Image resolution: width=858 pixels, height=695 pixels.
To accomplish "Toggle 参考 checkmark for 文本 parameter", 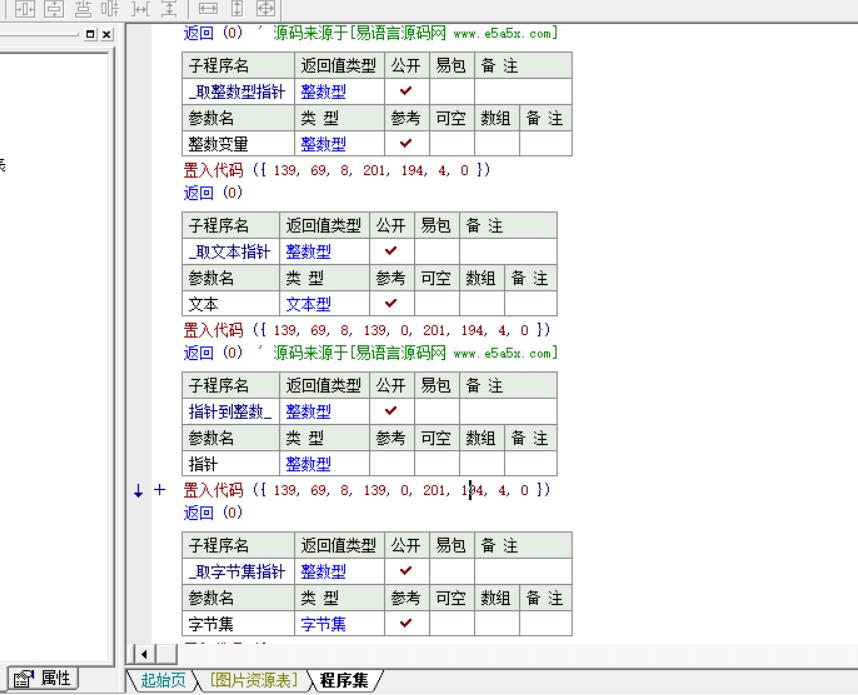I will pyautogui.click(x=391, y=304).
